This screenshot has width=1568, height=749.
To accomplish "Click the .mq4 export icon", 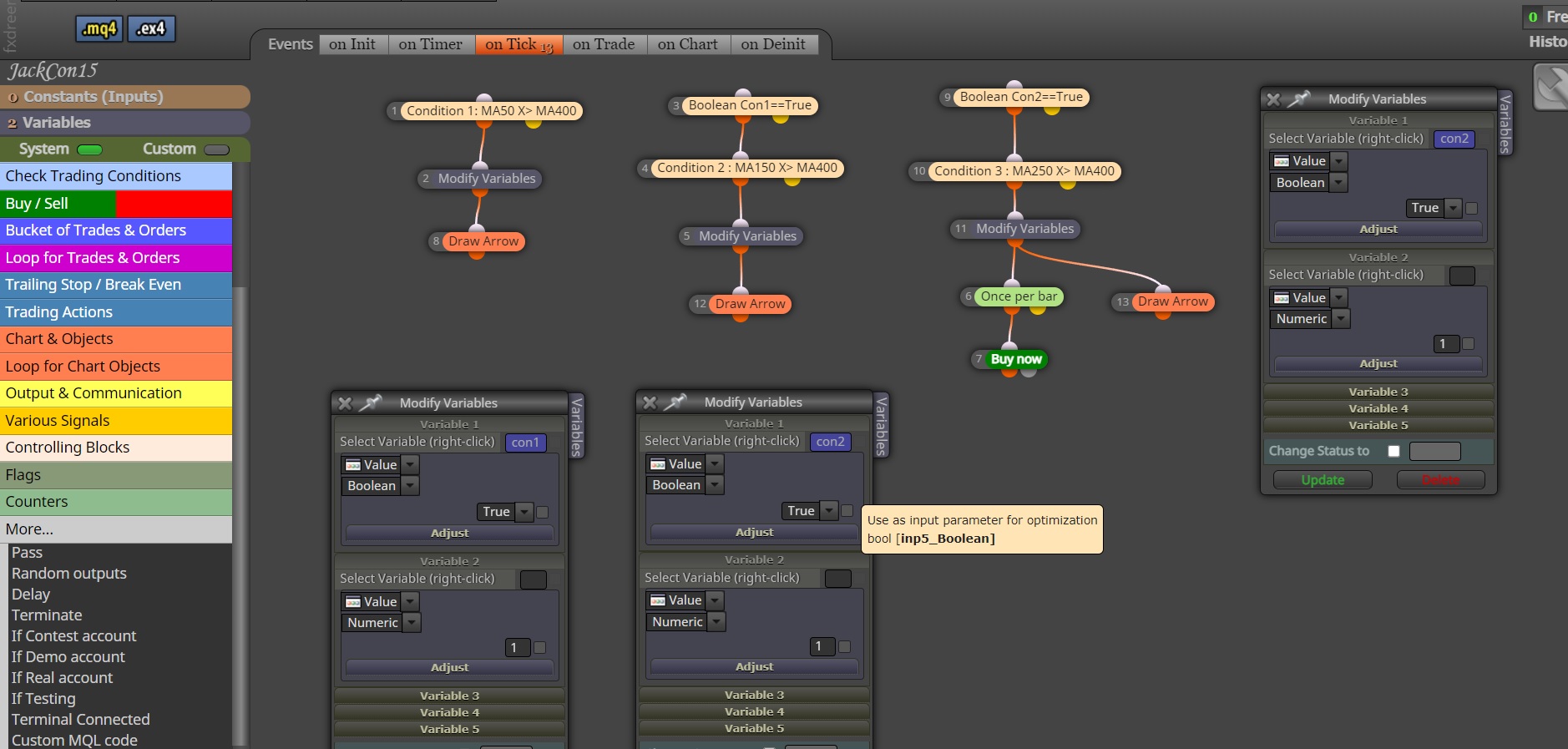I will pos(99,29).
